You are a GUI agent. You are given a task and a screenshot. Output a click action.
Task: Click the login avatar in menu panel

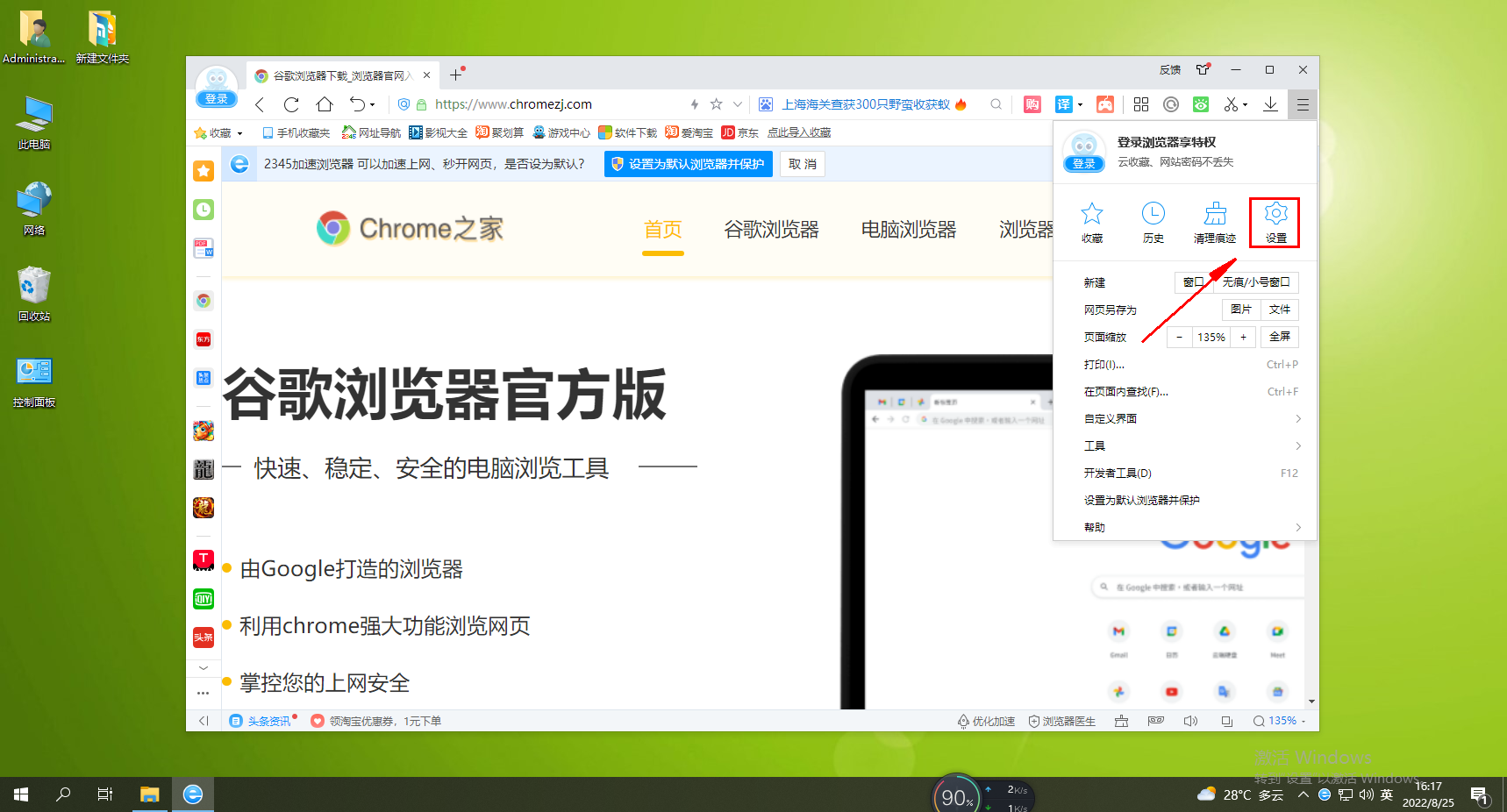(1084, 151)
